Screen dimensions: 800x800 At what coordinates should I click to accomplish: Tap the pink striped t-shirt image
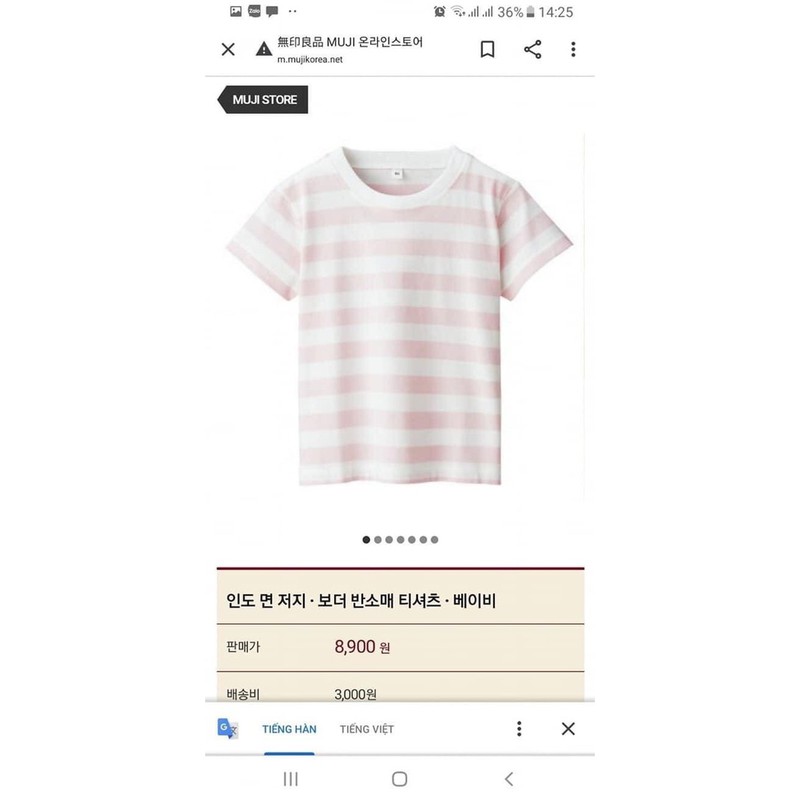coord(399,315)
